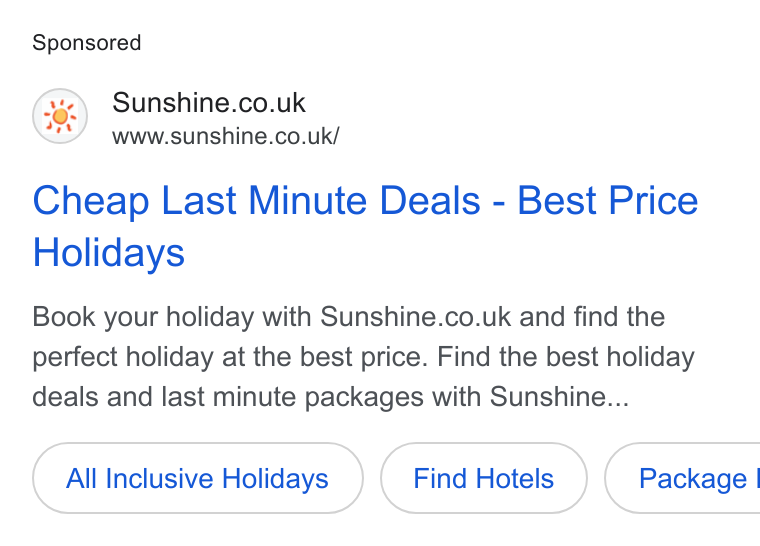Image resolution: width=760 pixels, height=546 pixels.
Task: Click "packages with" in the description
Action: (393, 398)
